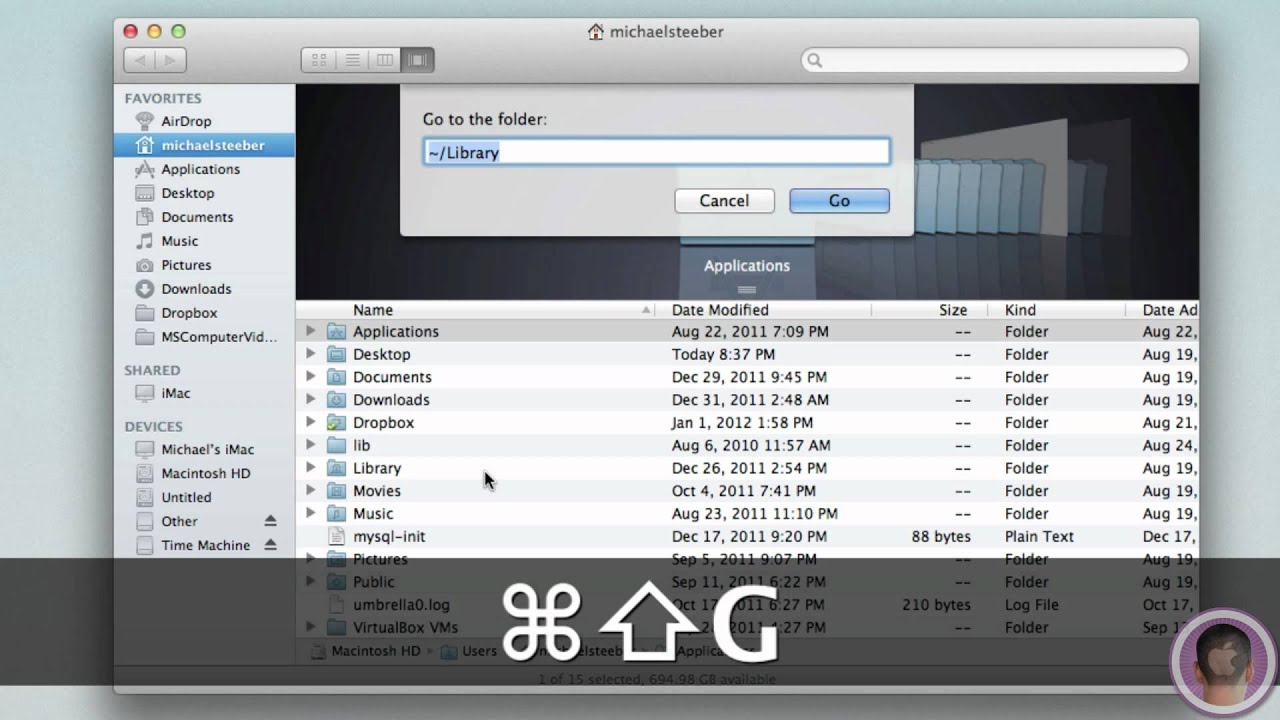This screenshot has width=1280, height=720.
Task: Select iMac under Shared
Action: 175,393
